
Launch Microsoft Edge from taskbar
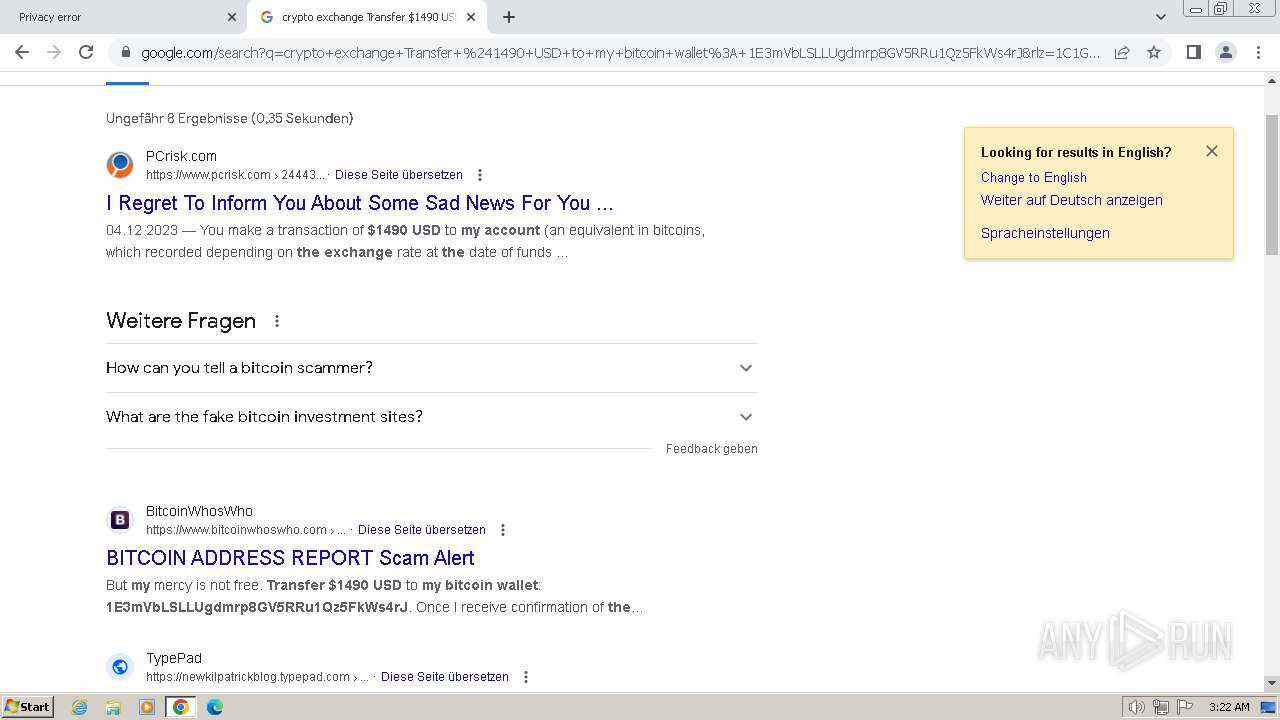(215, 707)
